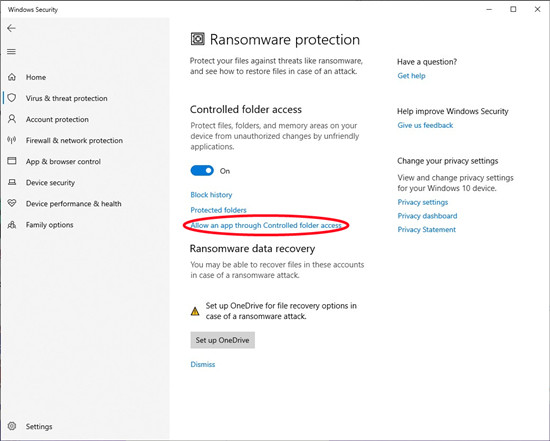Click the Ransomware protection page title

[285, 40]
